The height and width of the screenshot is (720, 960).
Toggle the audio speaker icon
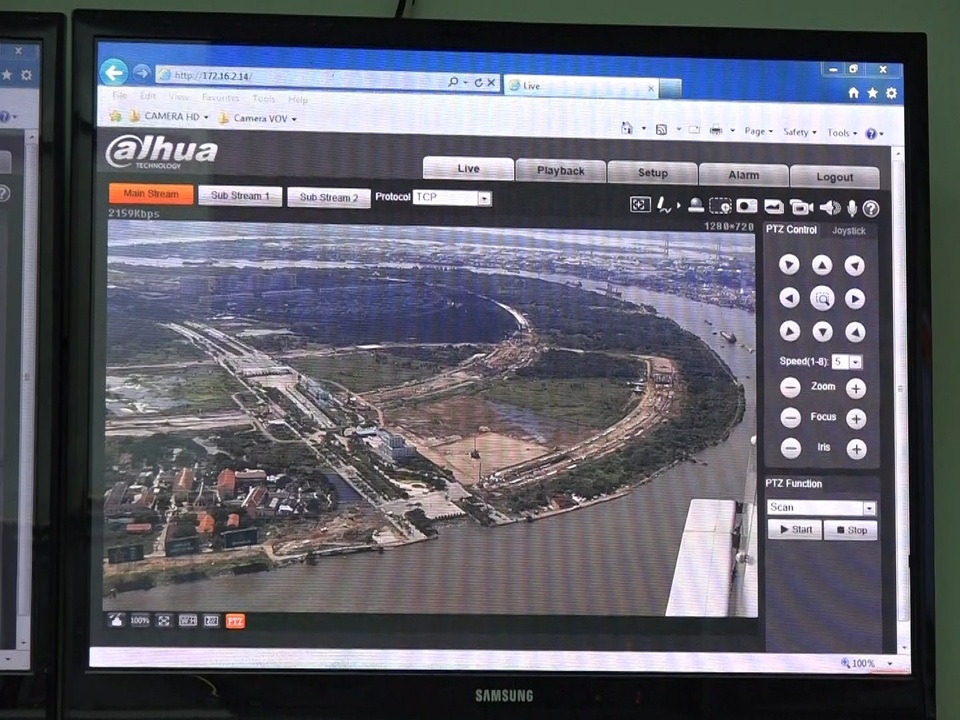tap(829, 208)
